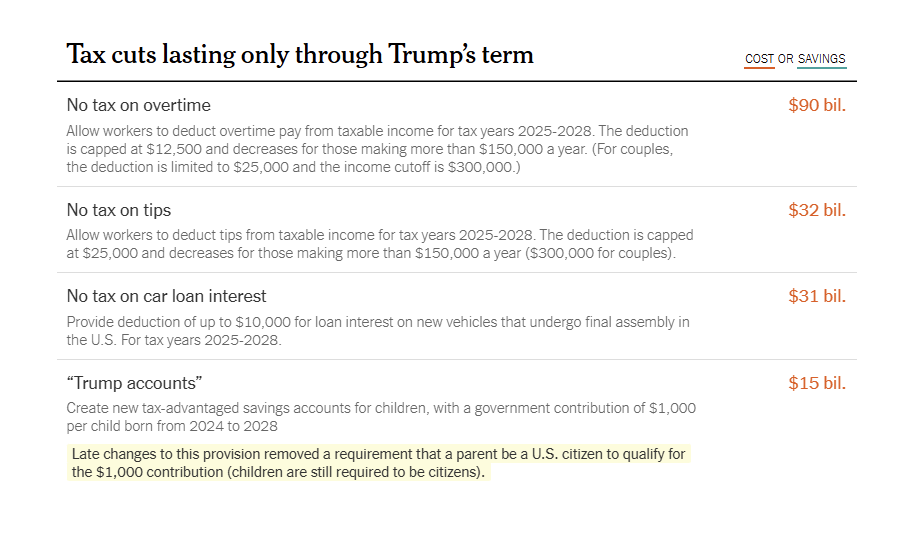Select the "Trump accounts" heading

(134, 383)
